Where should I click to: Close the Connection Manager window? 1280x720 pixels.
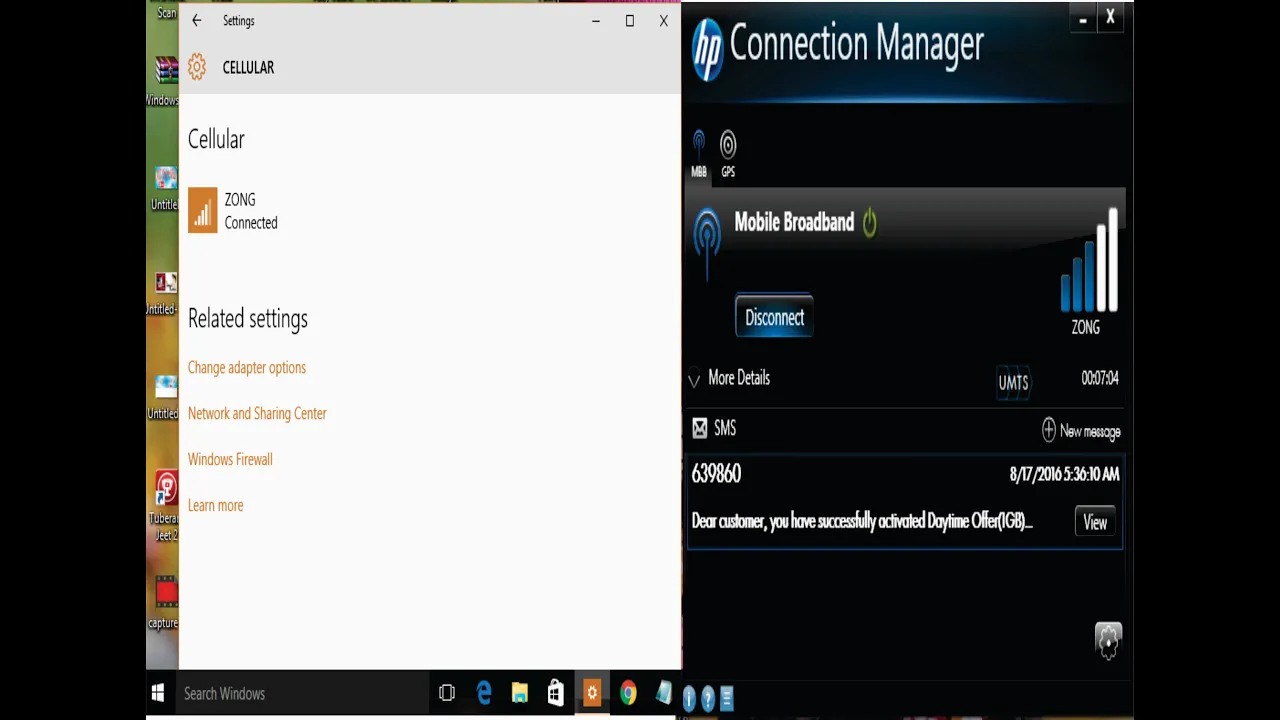[1110, 17]
